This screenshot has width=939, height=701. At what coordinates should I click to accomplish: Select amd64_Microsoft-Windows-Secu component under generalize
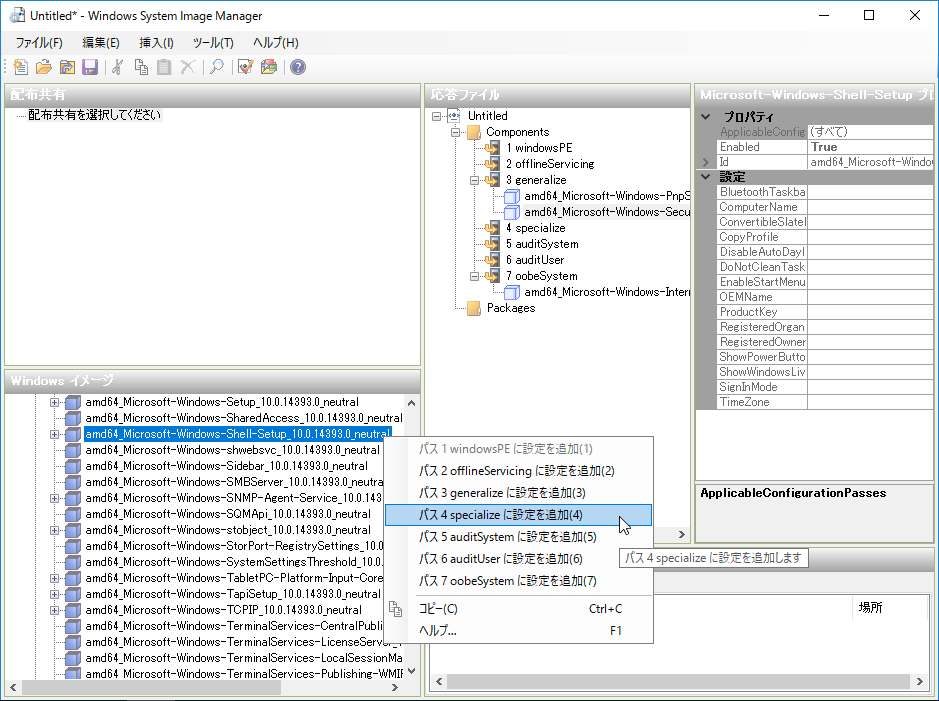(607, 212)
